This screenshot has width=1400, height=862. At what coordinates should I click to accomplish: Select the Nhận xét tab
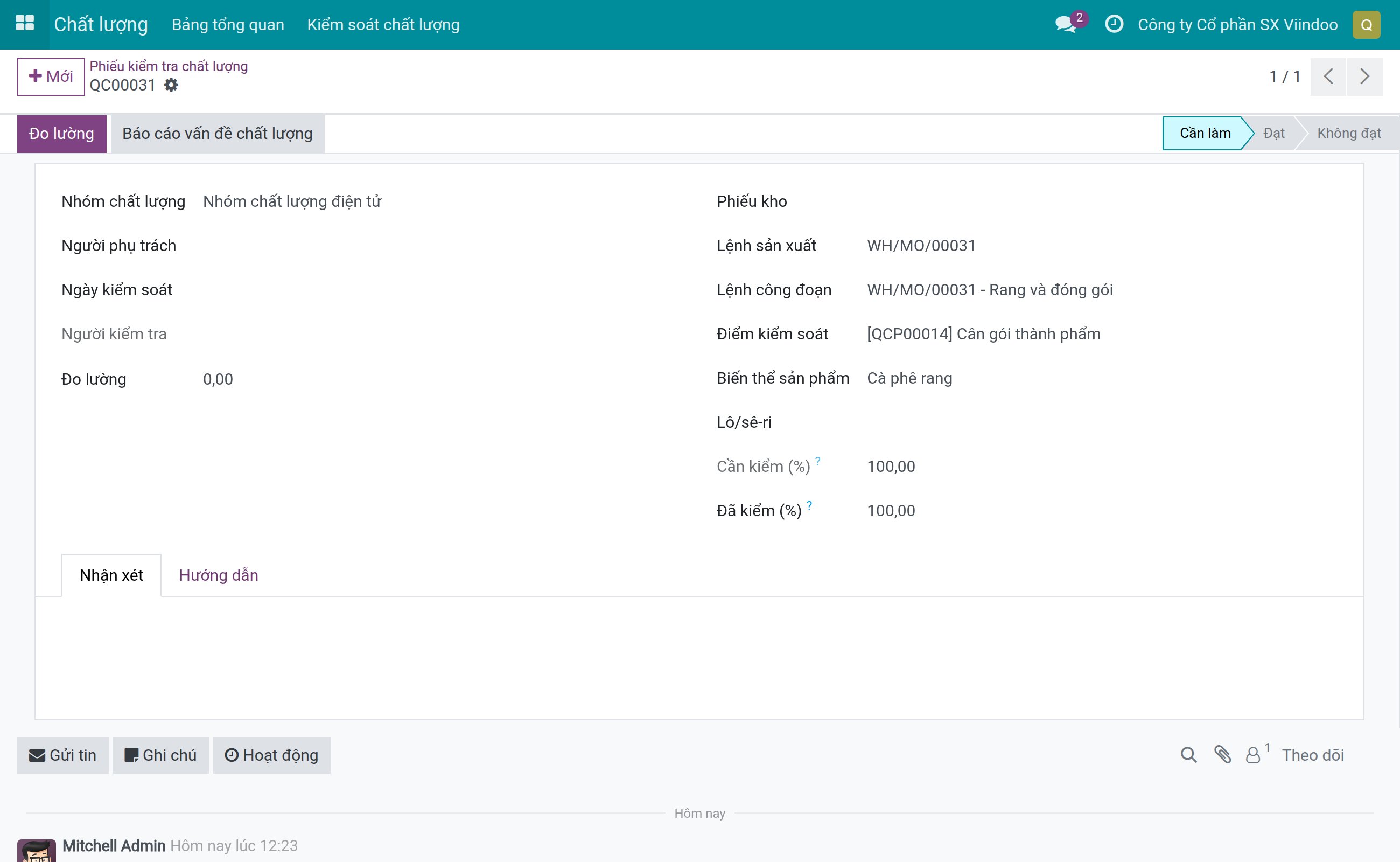111,575
